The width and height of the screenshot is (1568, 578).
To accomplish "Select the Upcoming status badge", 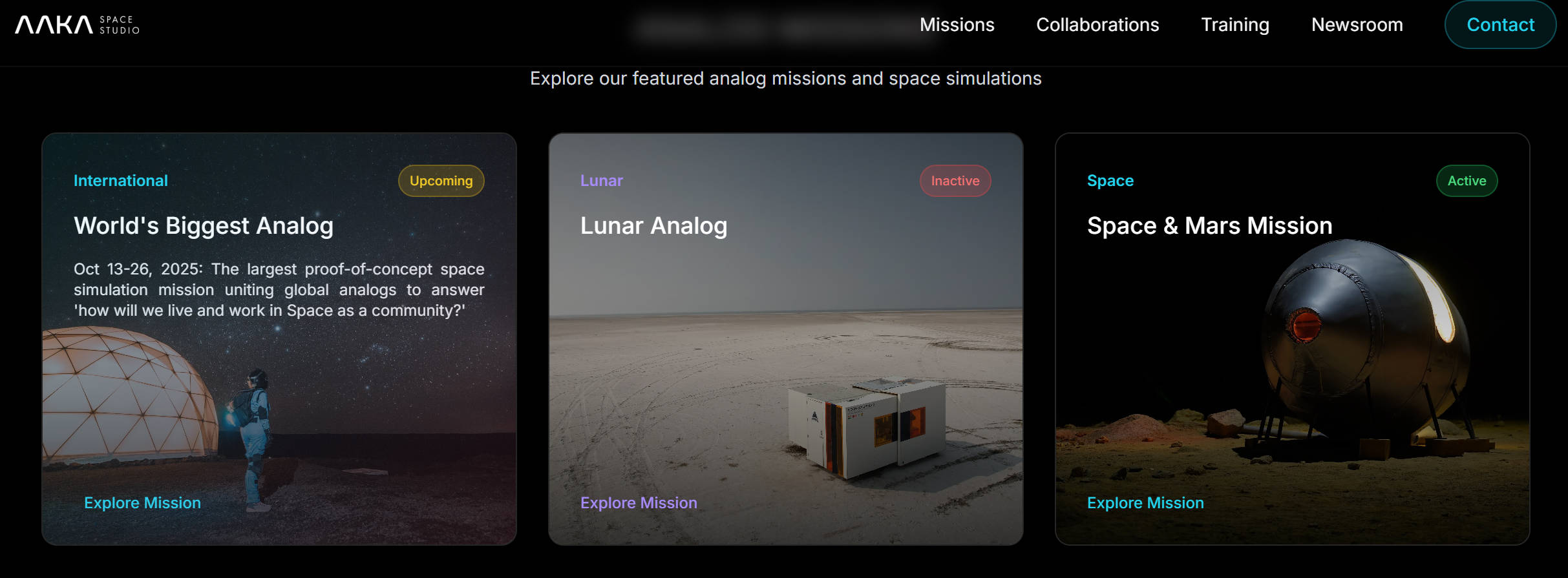I will pyautogui.click(x=441, y=181).
